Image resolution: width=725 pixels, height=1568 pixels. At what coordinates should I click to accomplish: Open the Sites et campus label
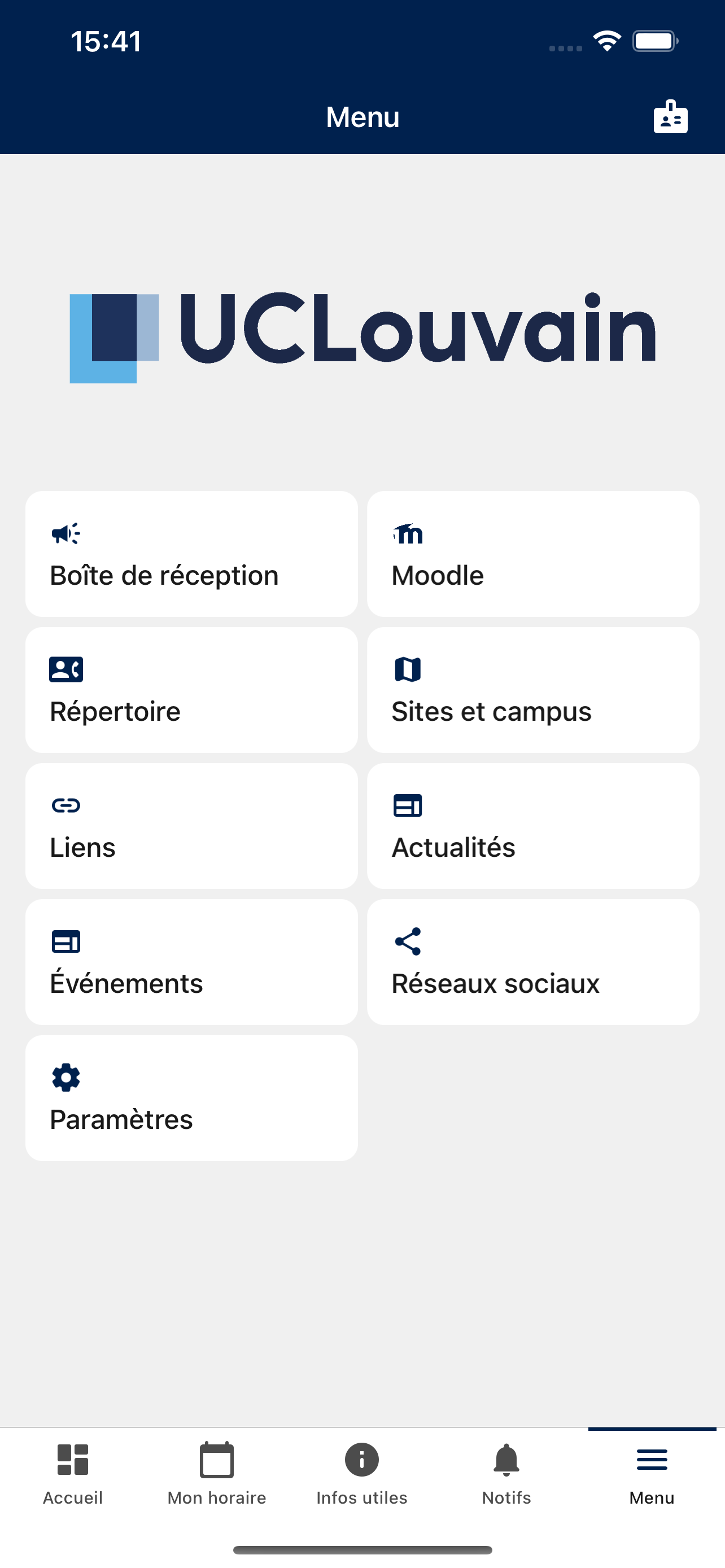pyautogui.click(x=491, y=712)
